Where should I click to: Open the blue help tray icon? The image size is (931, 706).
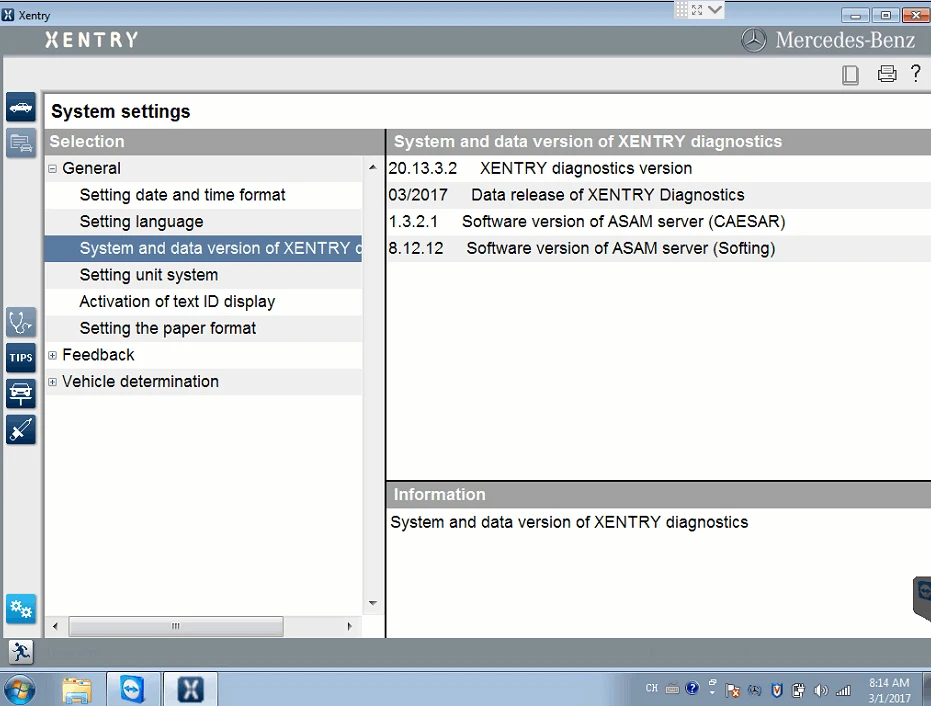tap(692, 688)
